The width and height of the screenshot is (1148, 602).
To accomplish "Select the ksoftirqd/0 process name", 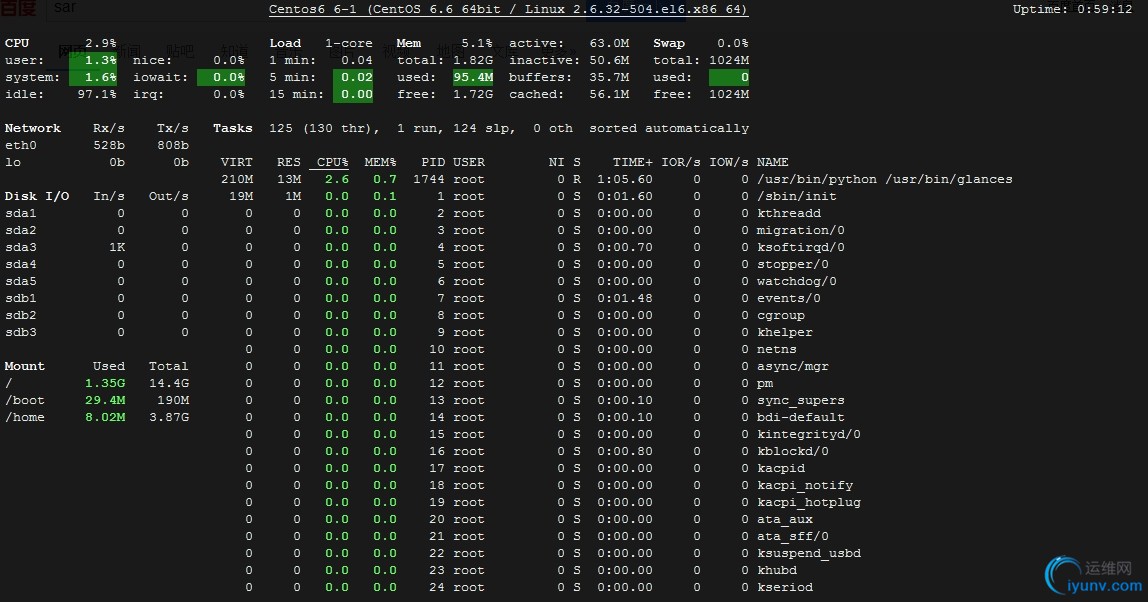I will (x=800, y=247).
